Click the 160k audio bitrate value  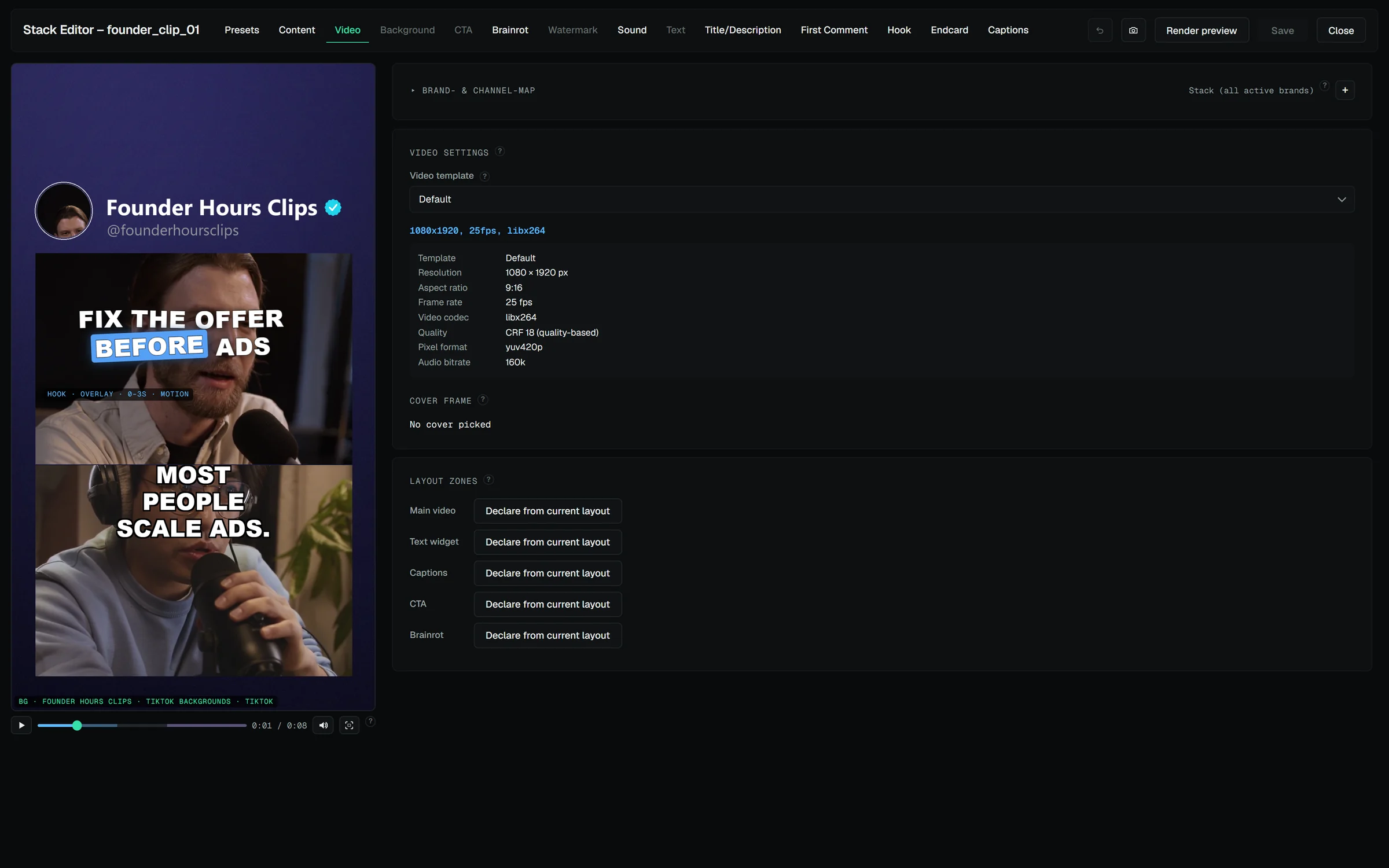click(x=515, y=362)
